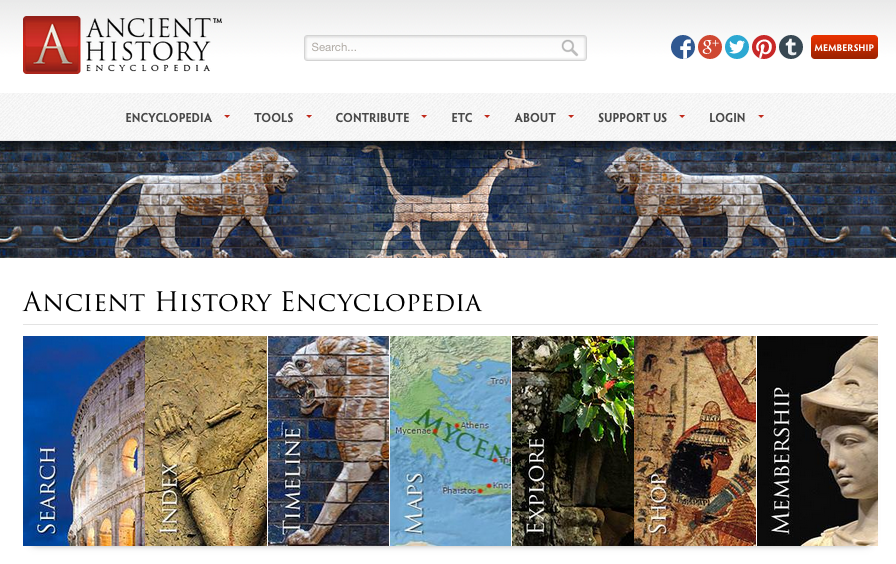Open the Twitter social icon
This screenshot has width=896, height=564.
coord(737,47)
